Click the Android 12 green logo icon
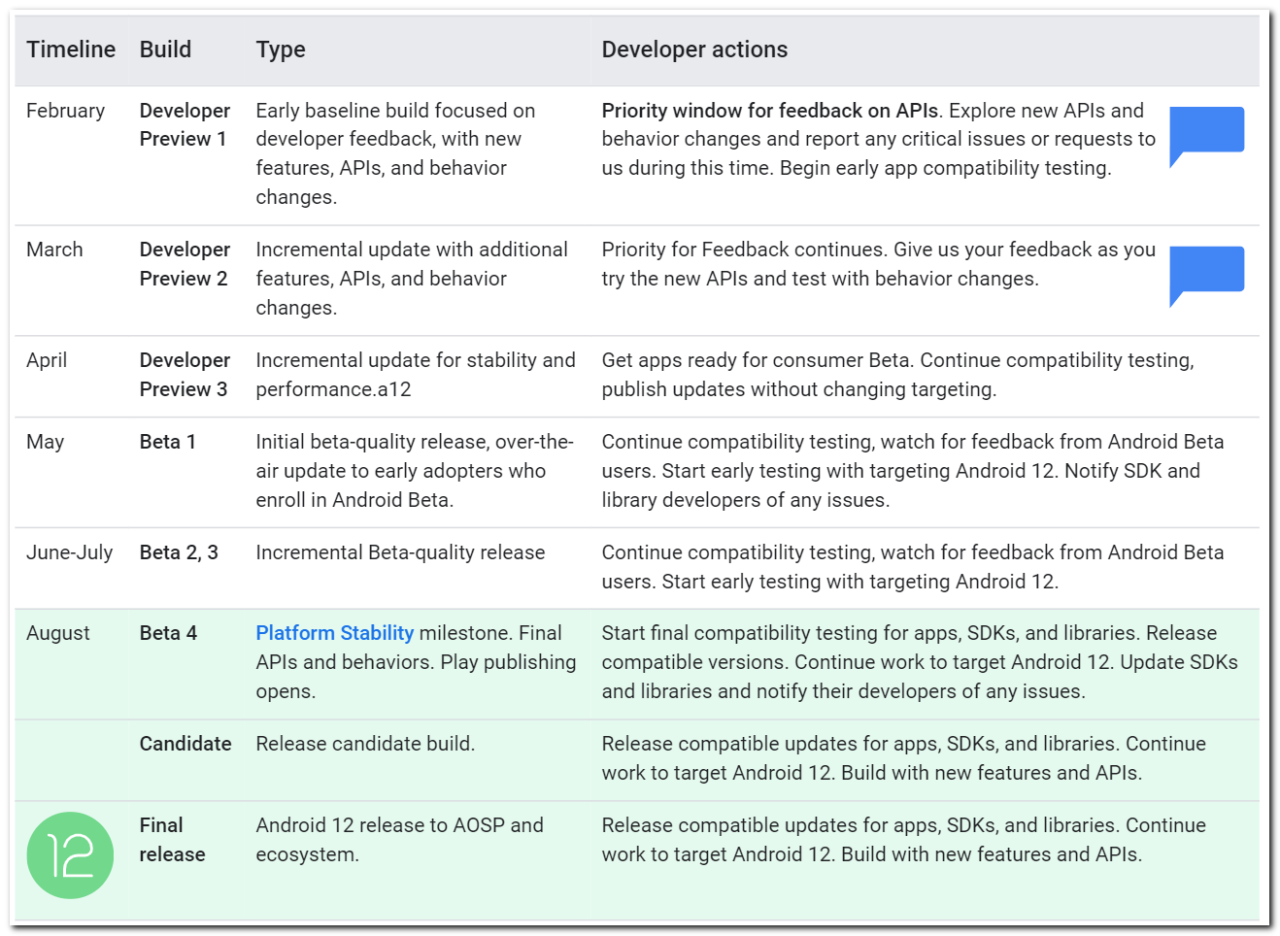 point(70,857)
